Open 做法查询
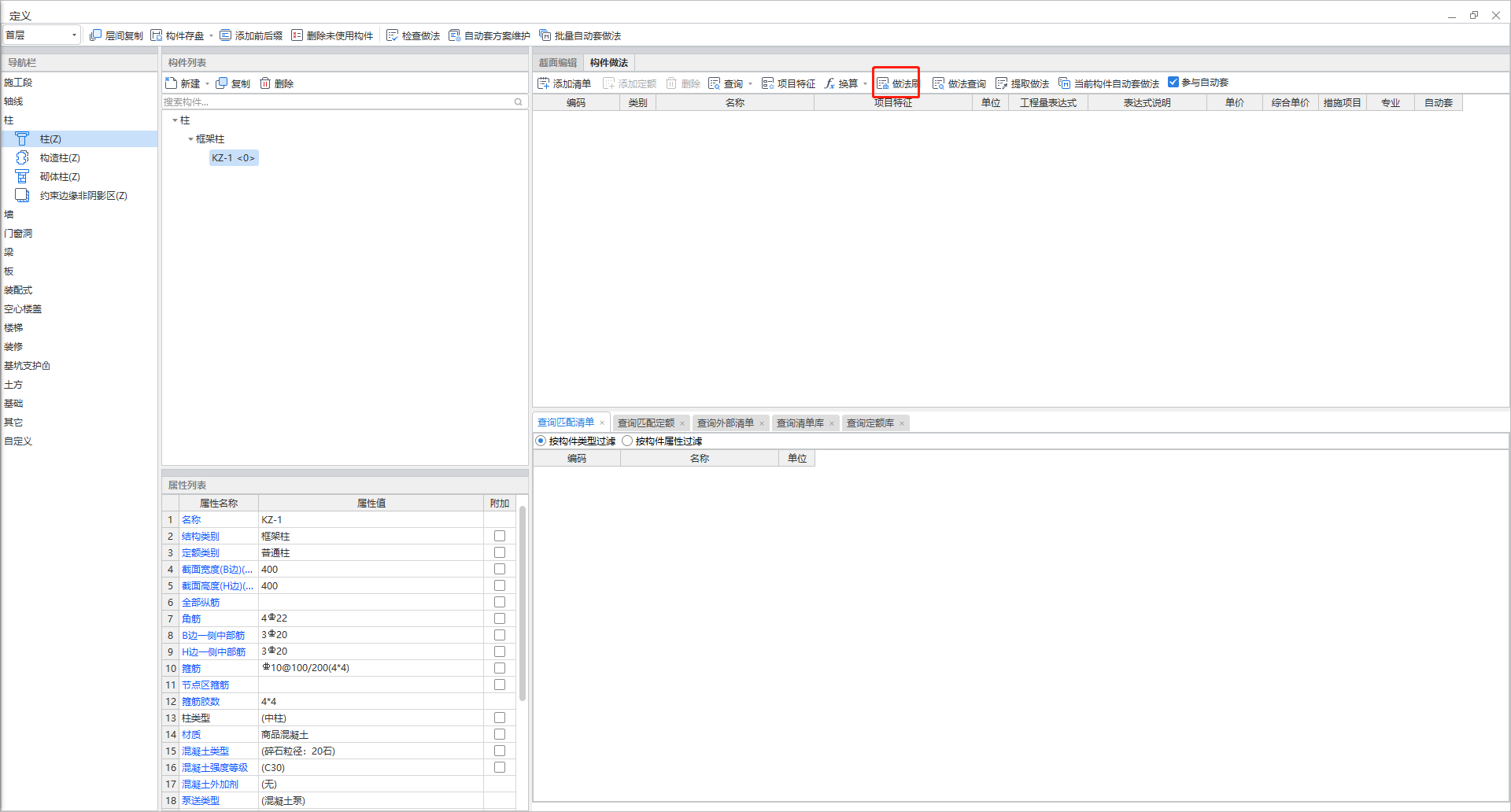 959,83
